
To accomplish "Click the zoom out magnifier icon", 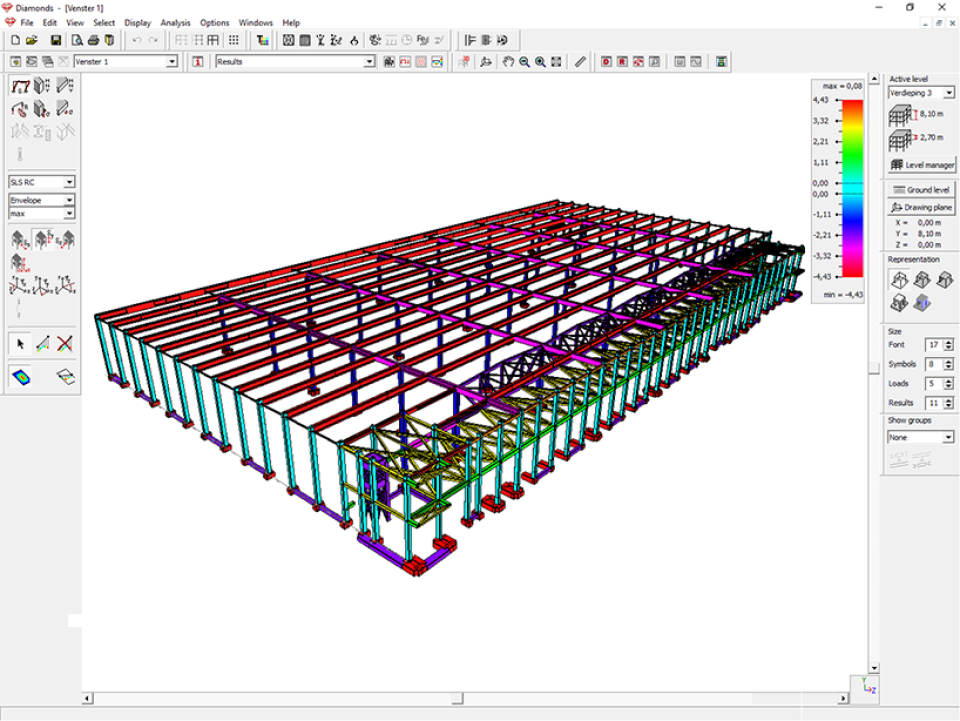I will pyautogui.click(x=524, y=62).
